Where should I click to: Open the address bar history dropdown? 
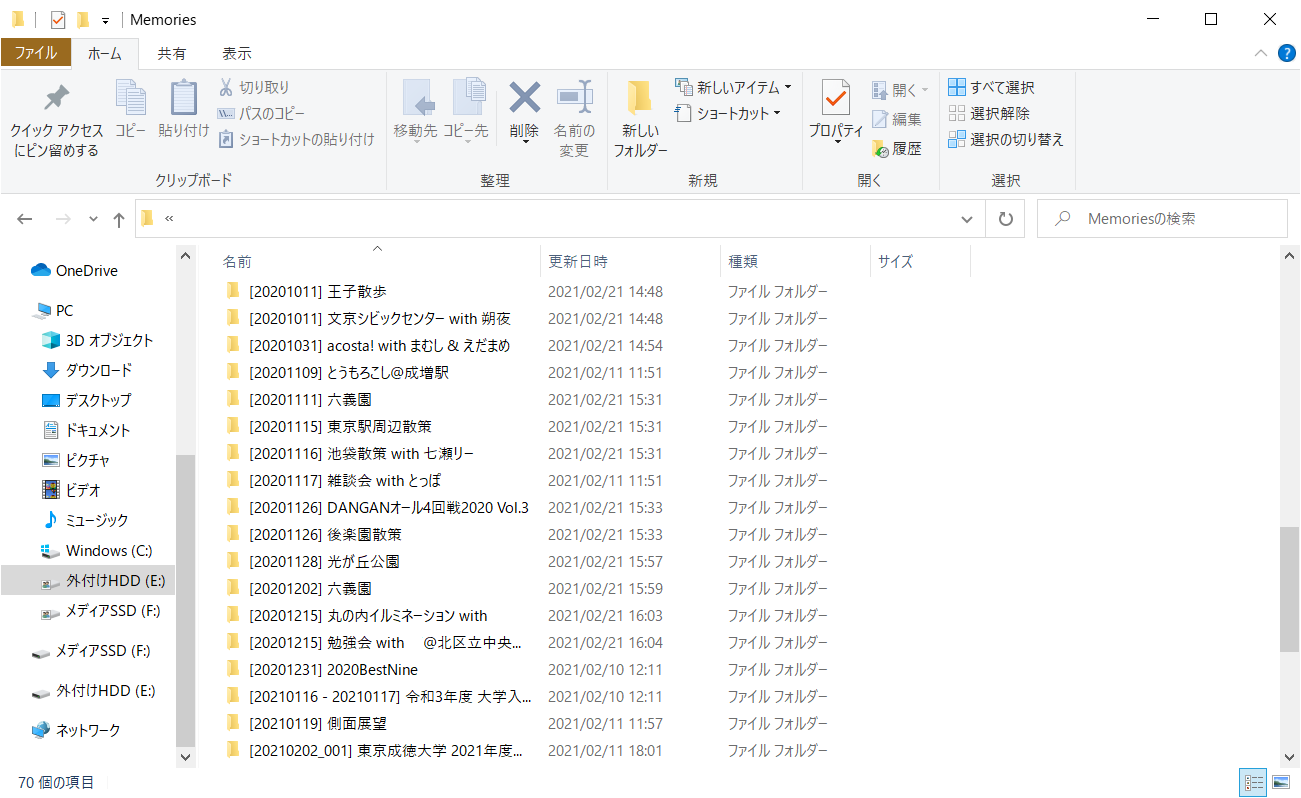[966, 219]
